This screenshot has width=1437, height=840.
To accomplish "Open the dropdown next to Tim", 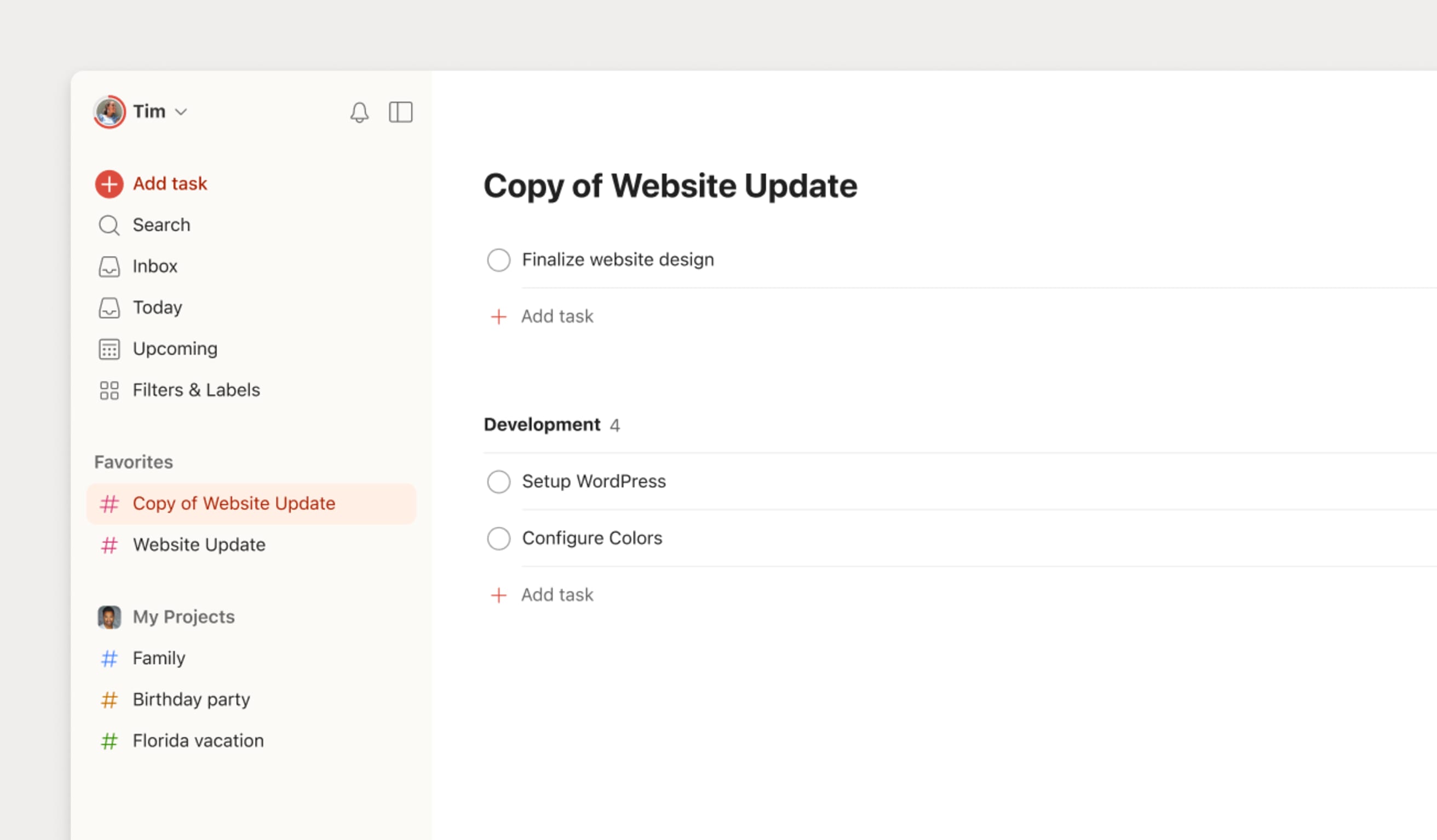I will (182, 112).
